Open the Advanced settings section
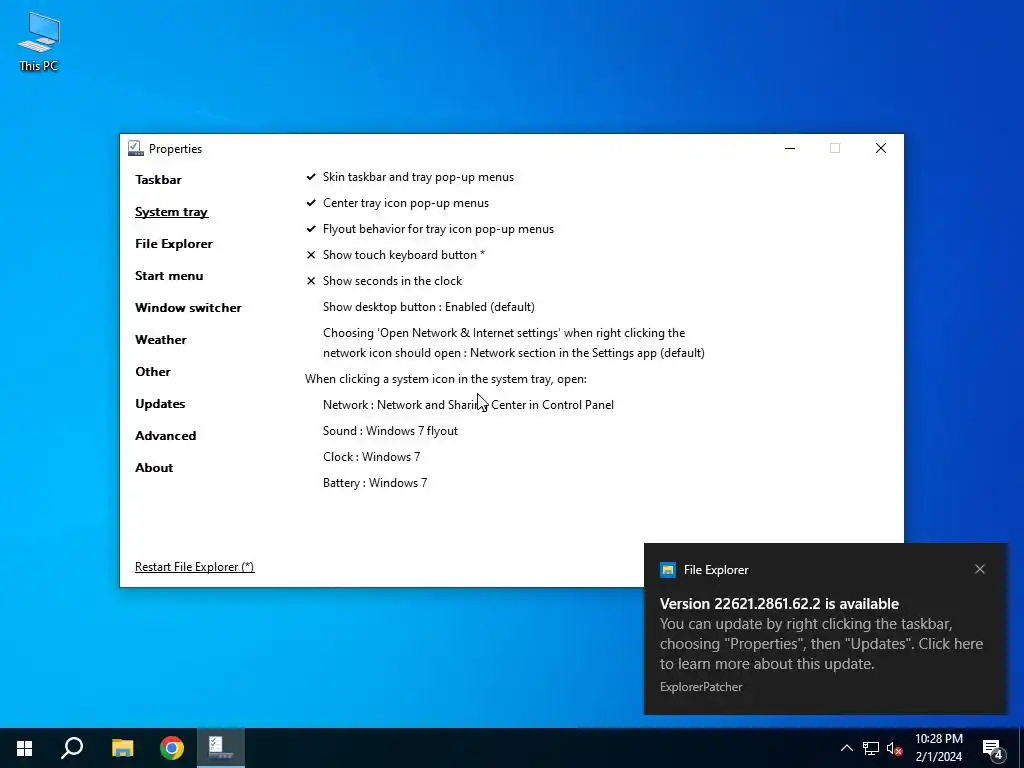The height and width of the screenshot is (768, 1024). pyautogui.click(x=165, y=436)
